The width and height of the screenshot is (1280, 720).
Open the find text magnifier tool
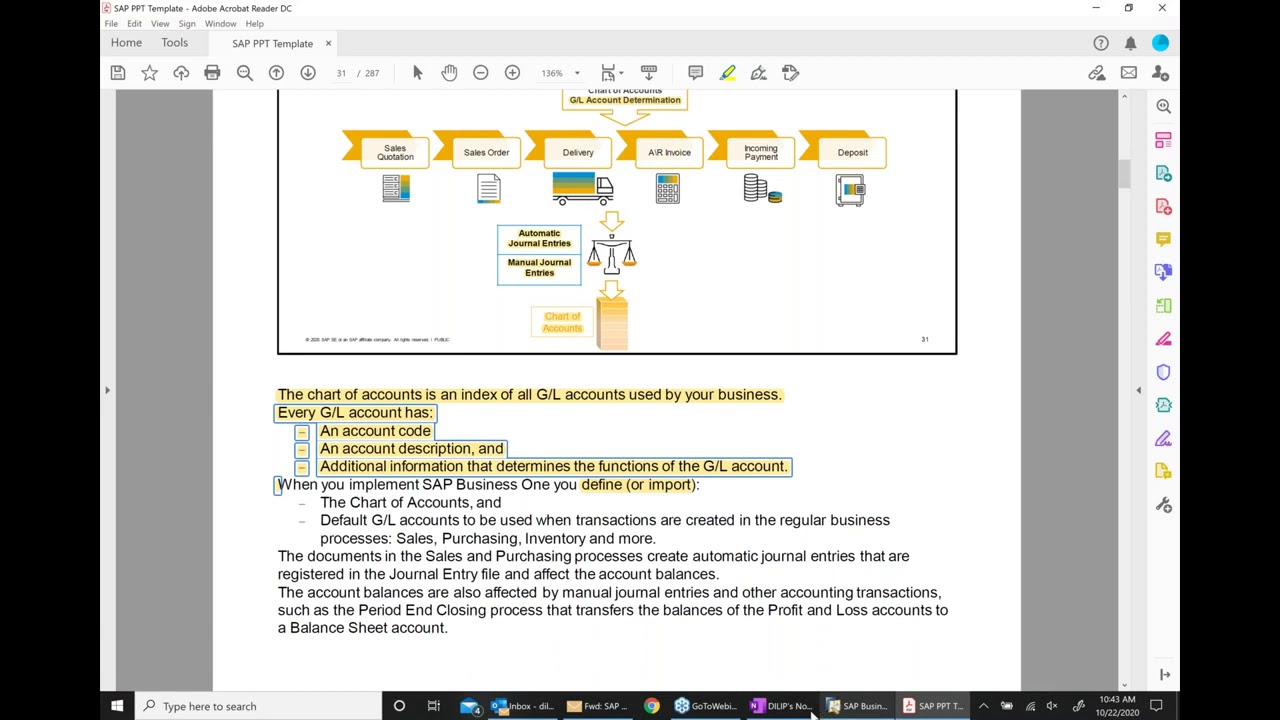(244, 73)
